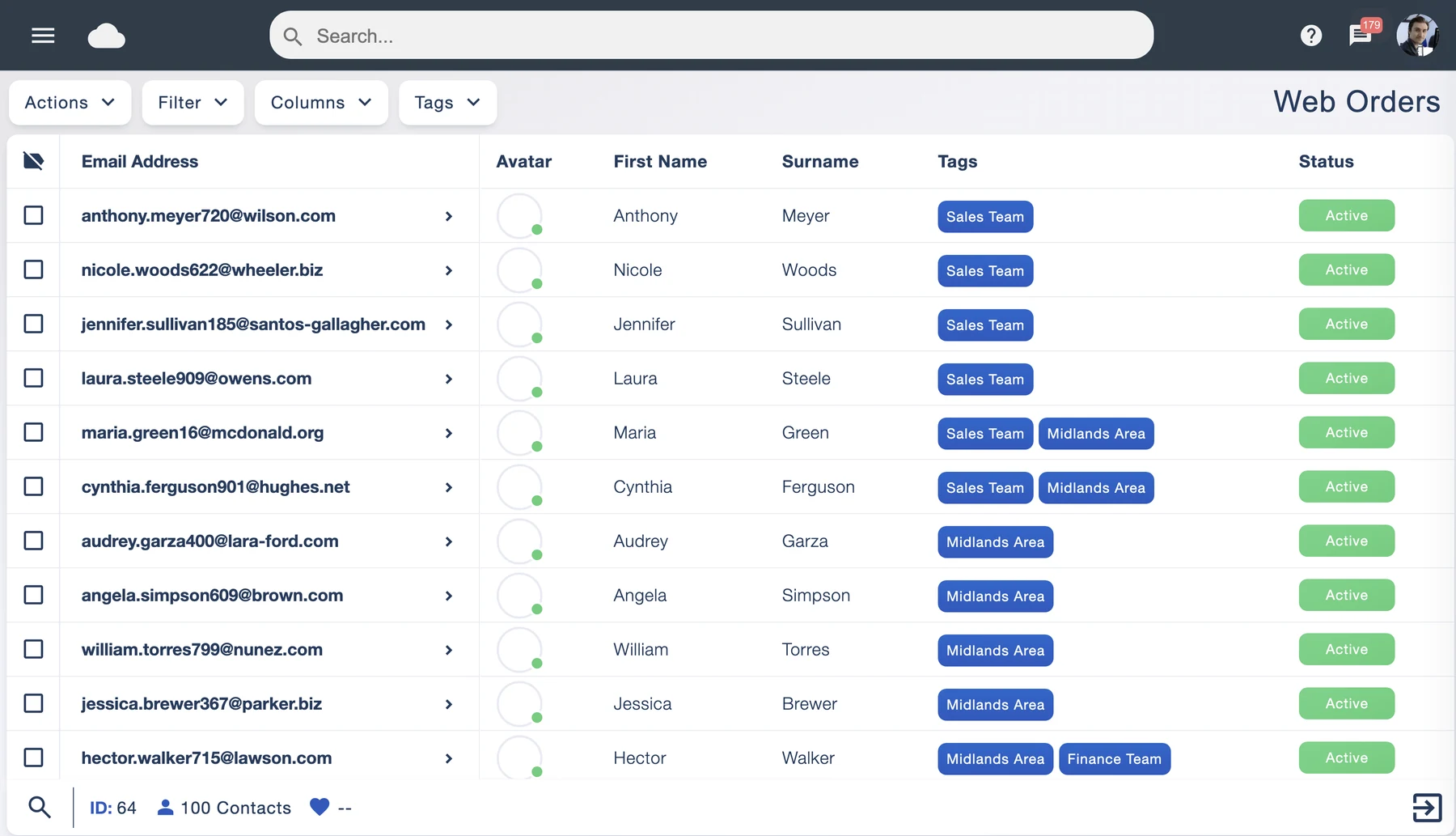Image resolution: width=1456 pixels, height=836 pixels.
Task: Click the bottom bar search icon
Action: coord(39,807)
